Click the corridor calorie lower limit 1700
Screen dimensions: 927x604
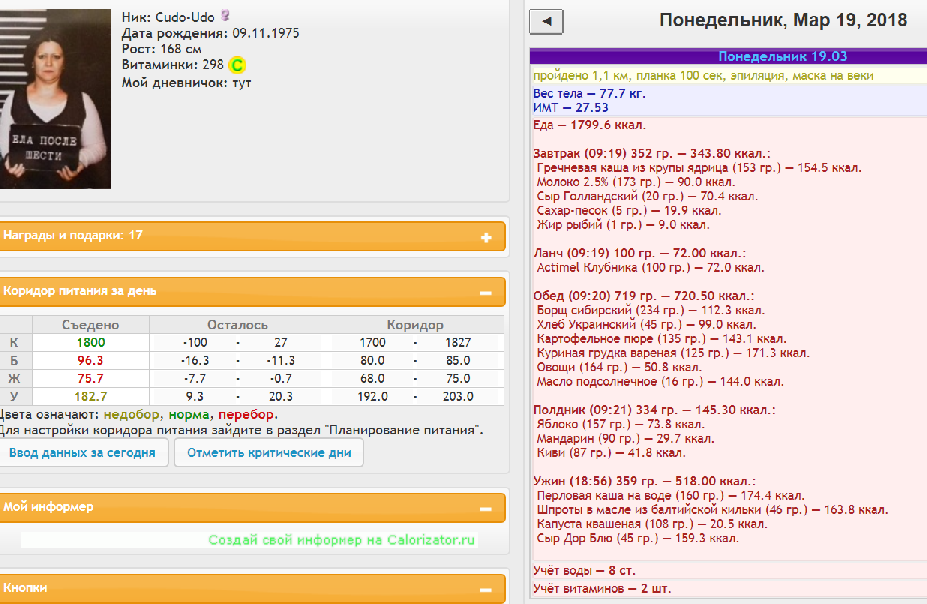pyautogui.click(x=372, y=343)
